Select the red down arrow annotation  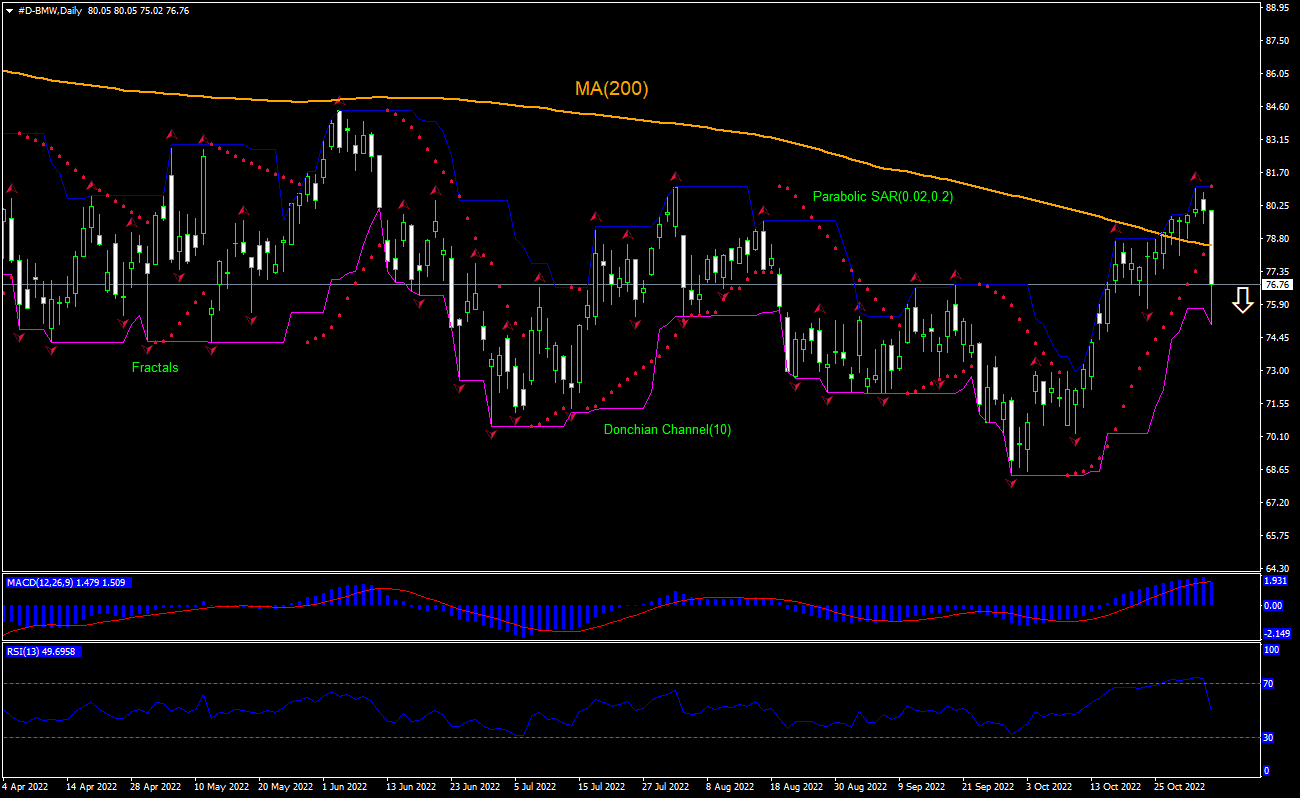coord(1243,300)
